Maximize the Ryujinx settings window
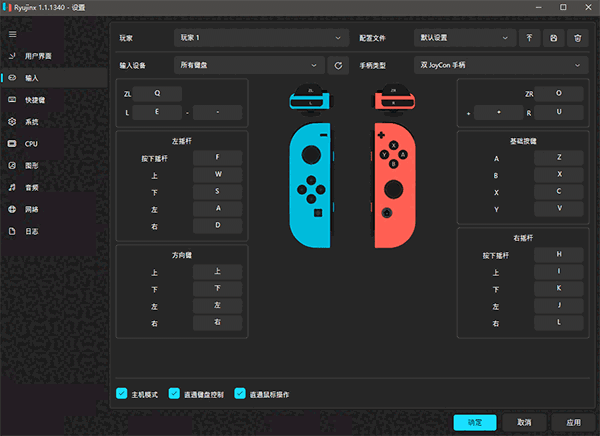600x436 pixels. (563, 7)
